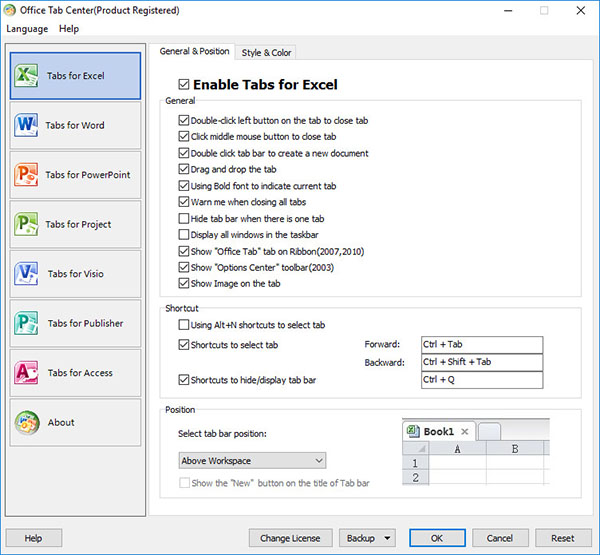Click row 2 header in preview
The height and width of the screenshot is (555, 600).
click(415, 478)
